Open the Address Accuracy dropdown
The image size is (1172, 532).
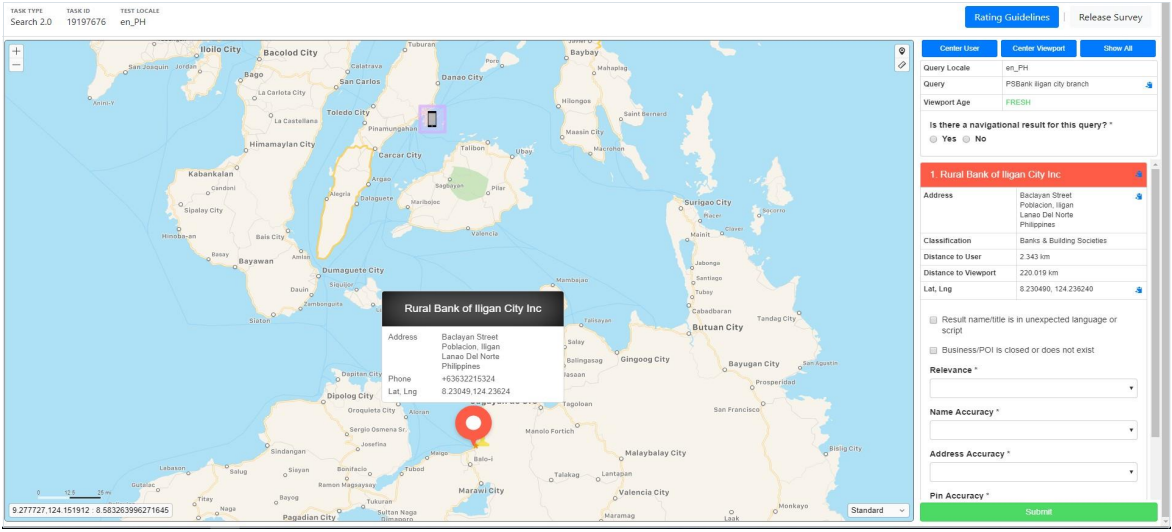[x=1034, y=471]
